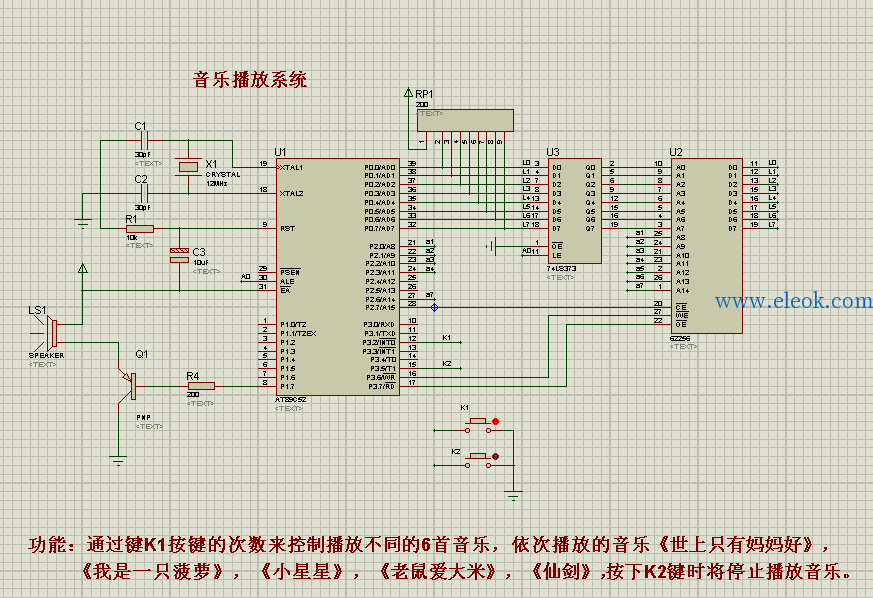Click the X1 crystal oscillator symbol
This screenshot has width=873, height=598.
[x=188, y=166]
